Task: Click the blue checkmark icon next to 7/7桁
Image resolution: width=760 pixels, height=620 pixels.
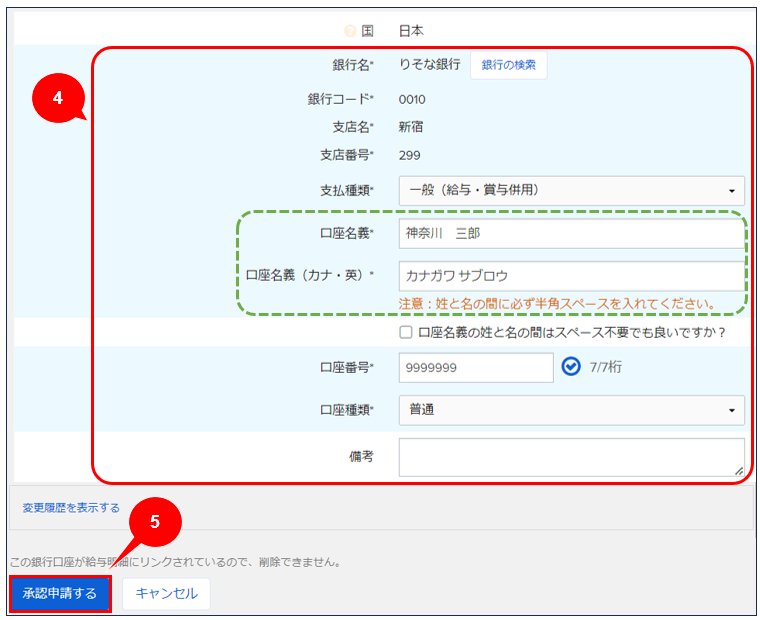Action: point(571,366)
